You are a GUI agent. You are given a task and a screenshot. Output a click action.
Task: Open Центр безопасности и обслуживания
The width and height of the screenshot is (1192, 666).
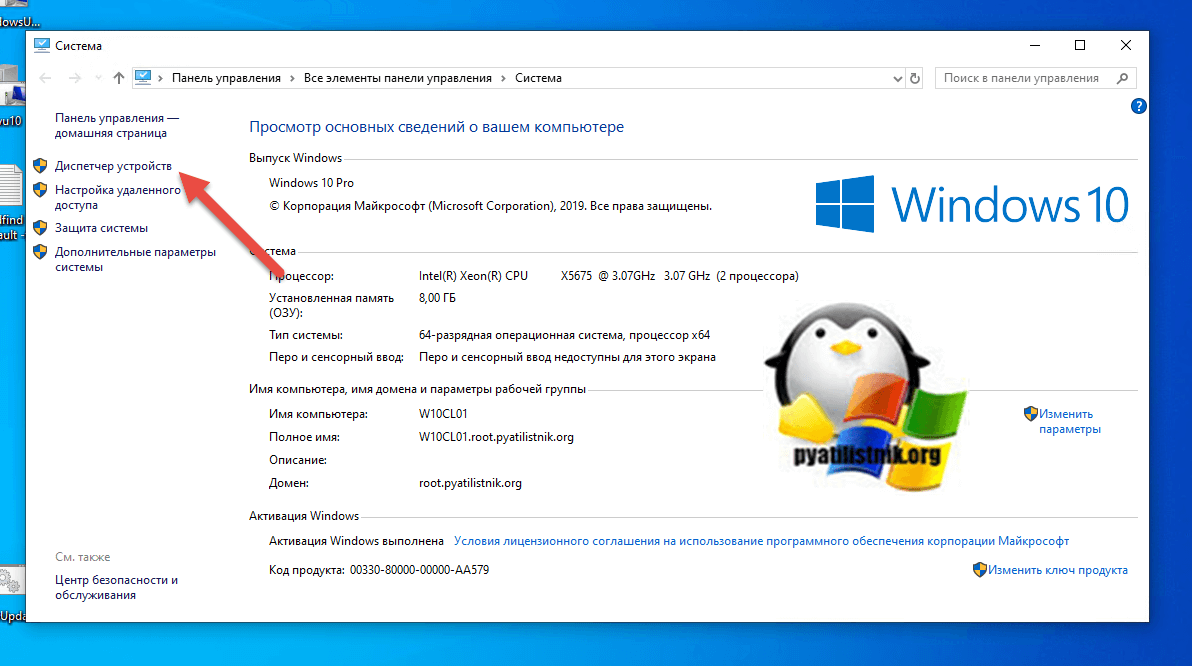(116, 587)
